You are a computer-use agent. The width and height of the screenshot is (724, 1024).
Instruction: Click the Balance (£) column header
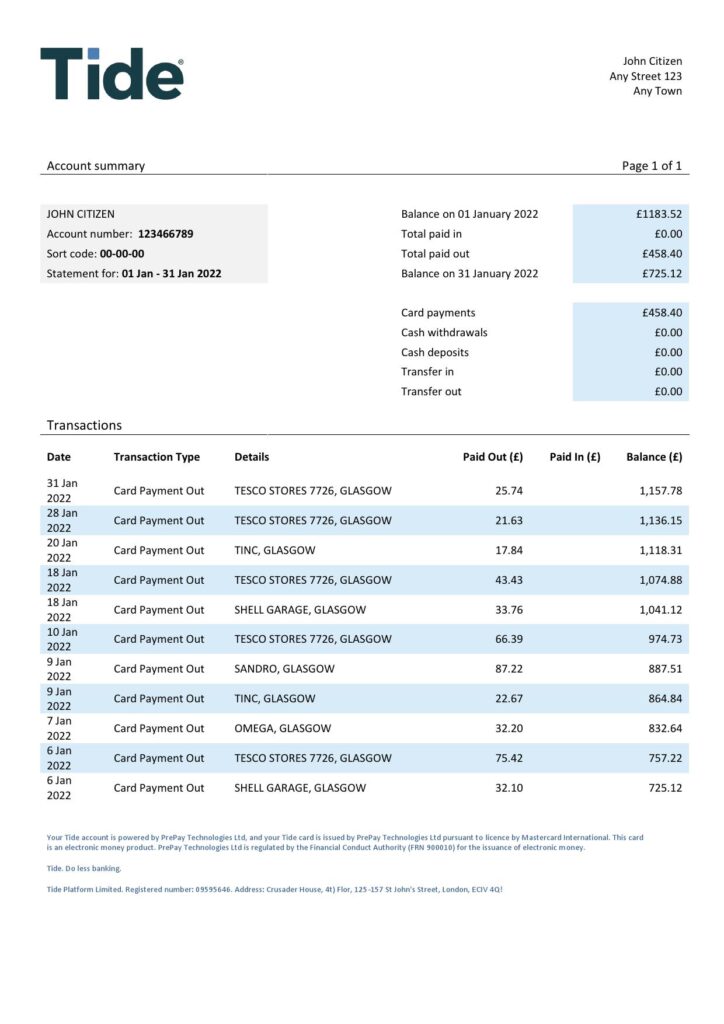pos(654,457)
